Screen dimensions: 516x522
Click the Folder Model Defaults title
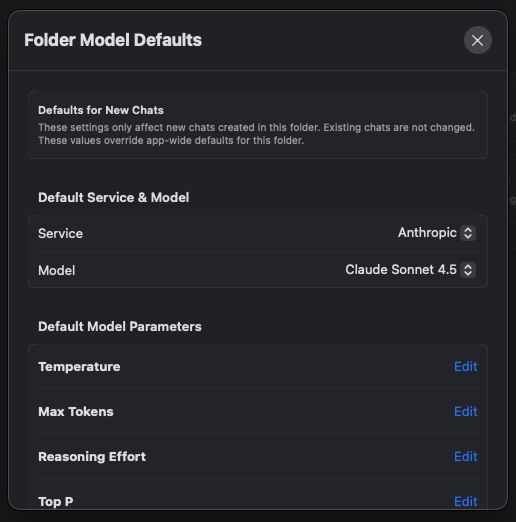tap(113, 40)
